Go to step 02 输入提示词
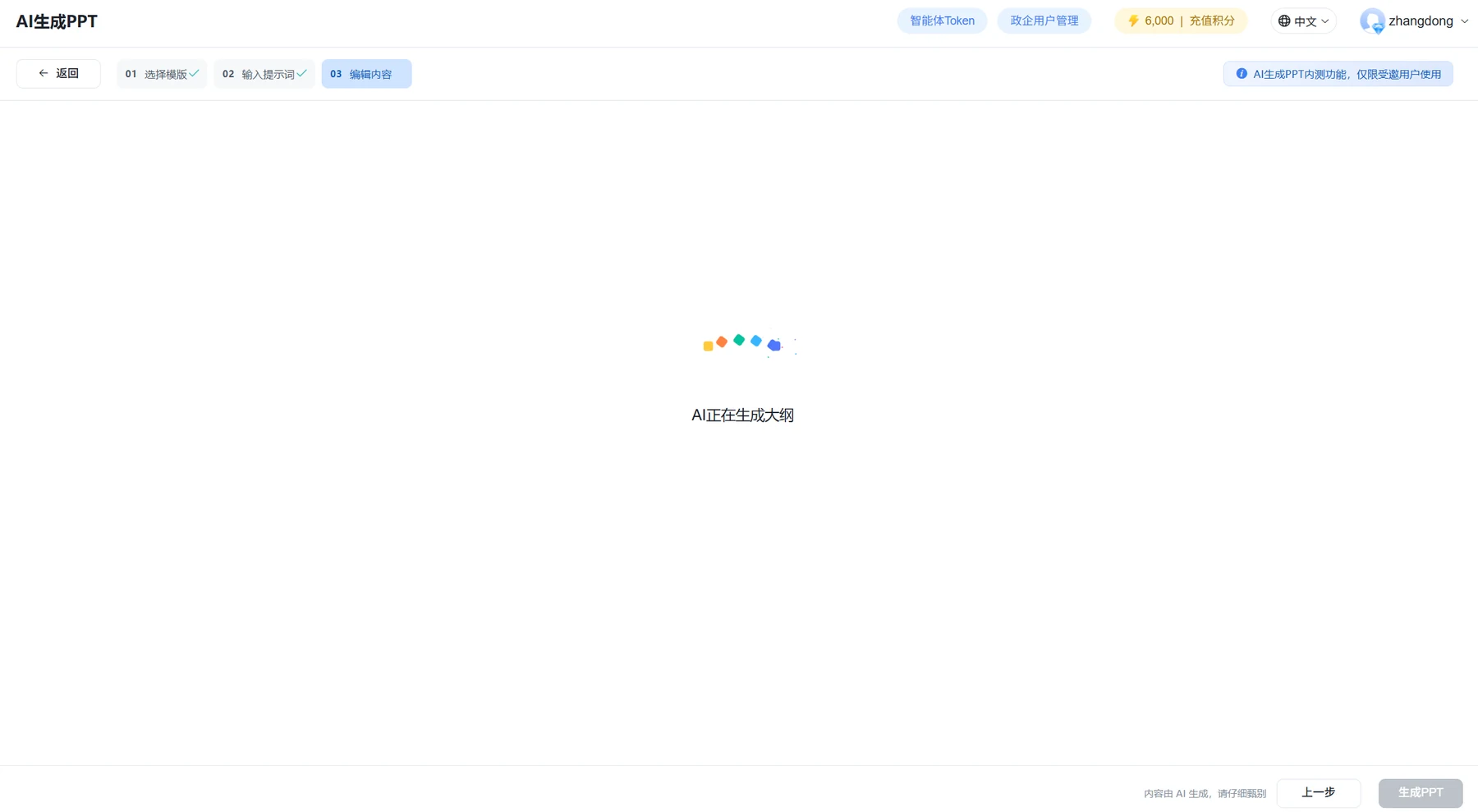Viewport: 1478px width, 812px height. [x=264, y=74]
